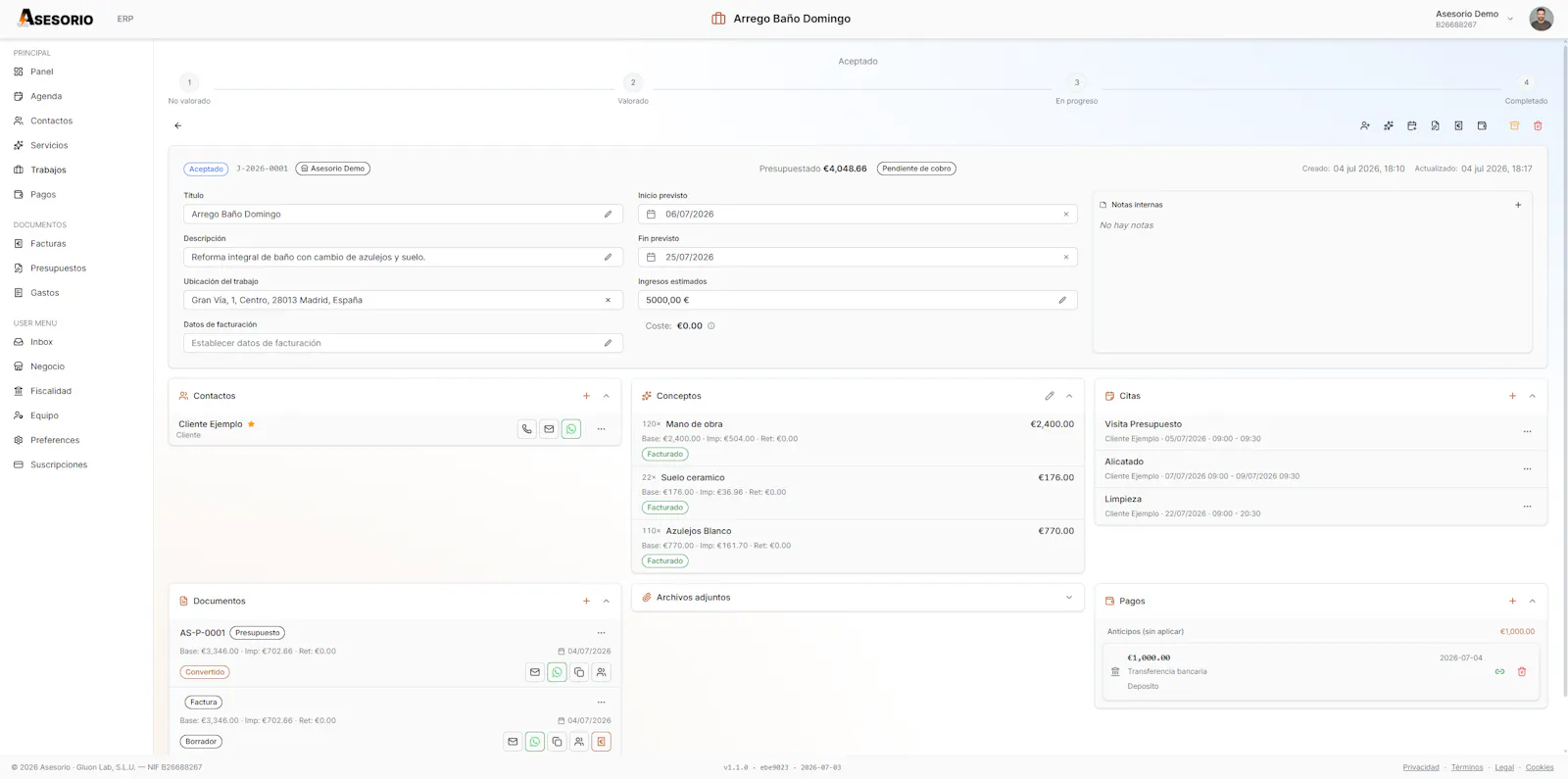Screen dimensions: 1568x779
Task: Click the attach file icon in top toolbar
Action: 1436,125
